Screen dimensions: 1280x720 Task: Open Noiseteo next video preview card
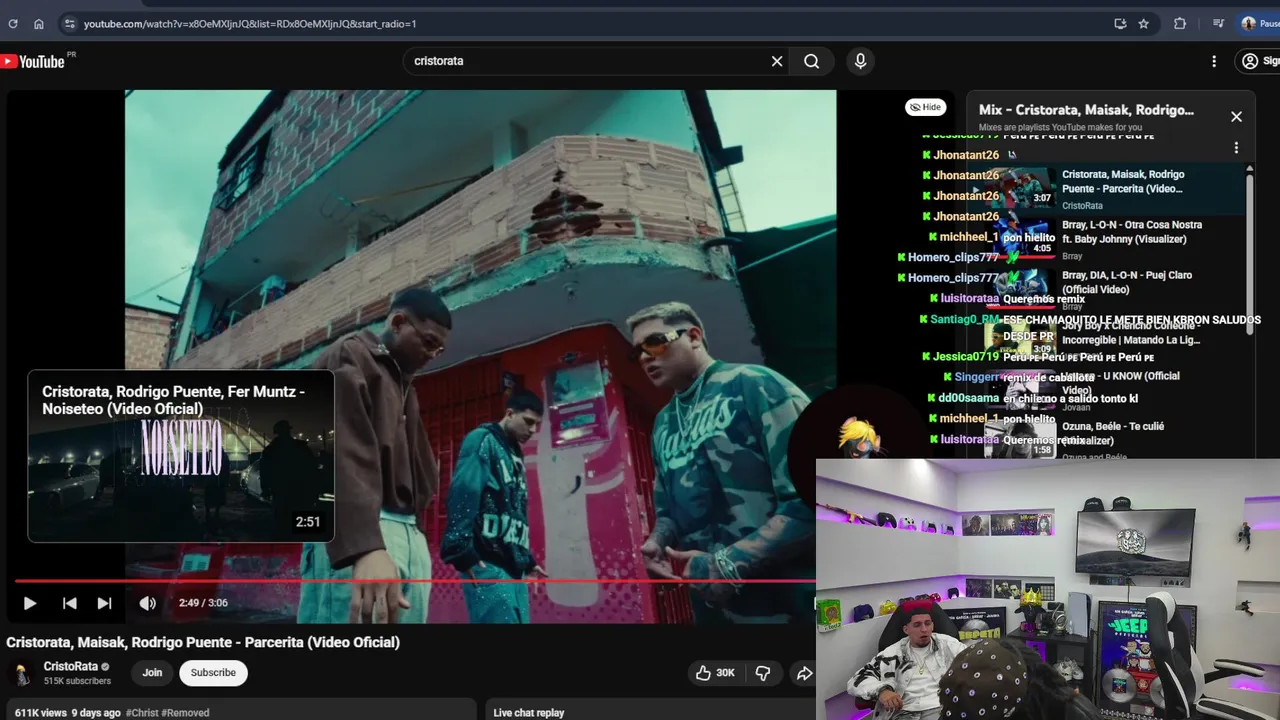coord(181,456)
